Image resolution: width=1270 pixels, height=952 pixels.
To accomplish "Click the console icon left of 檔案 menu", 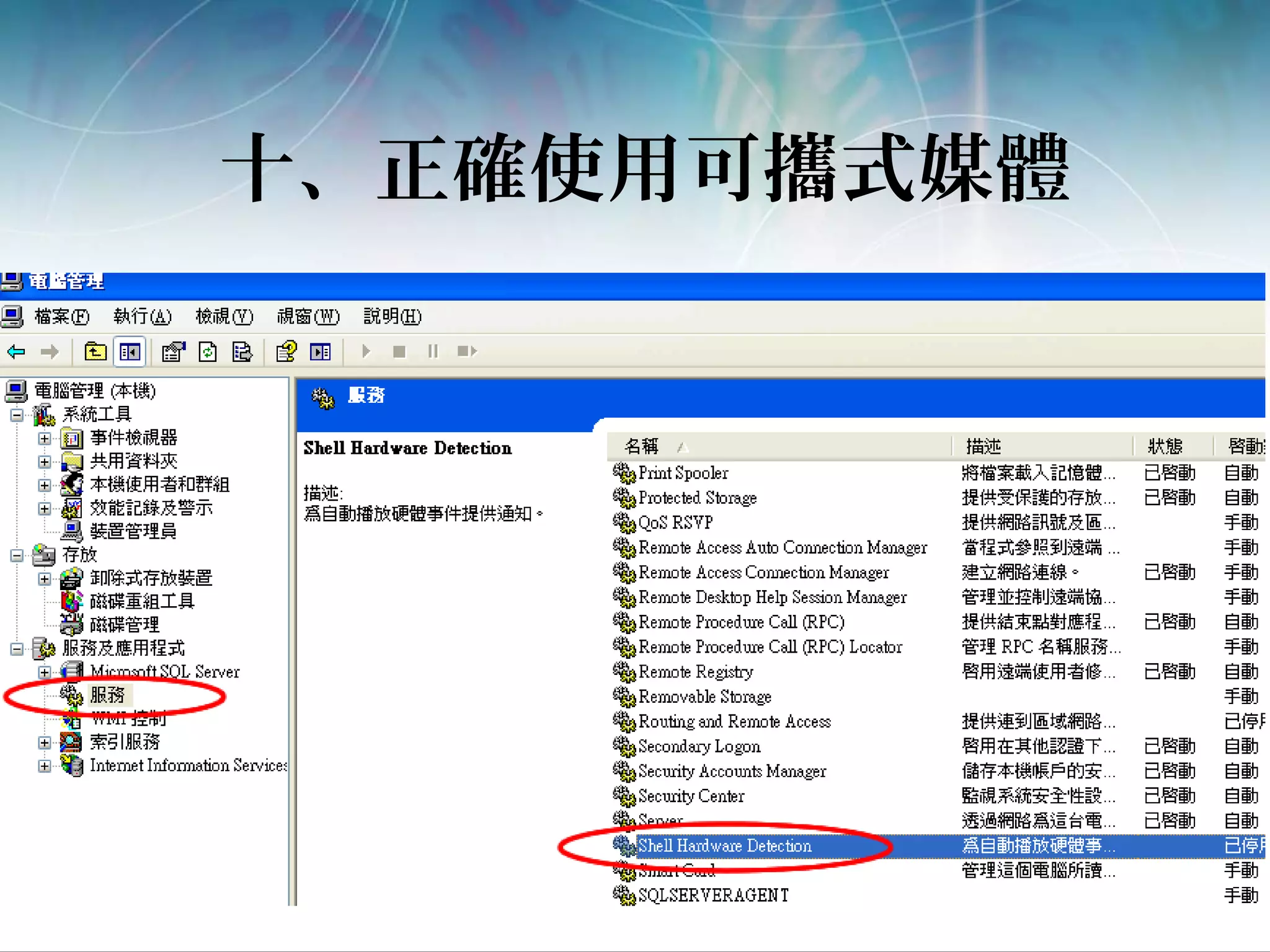I will click(x=12, y=316).
